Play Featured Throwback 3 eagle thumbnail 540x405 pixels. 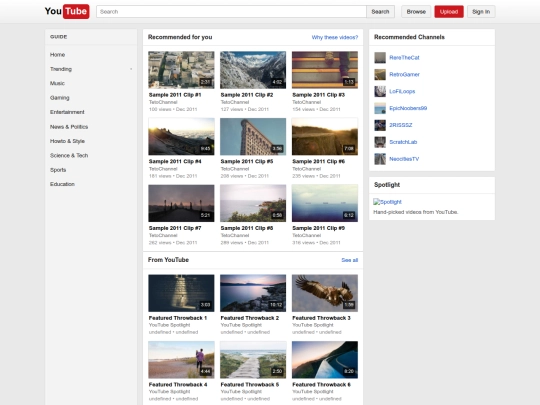click(325, 293)
